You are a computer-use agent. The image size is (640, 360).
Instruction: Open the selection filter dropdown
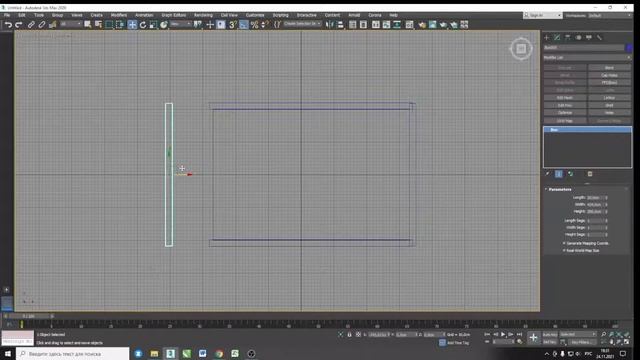71,24
